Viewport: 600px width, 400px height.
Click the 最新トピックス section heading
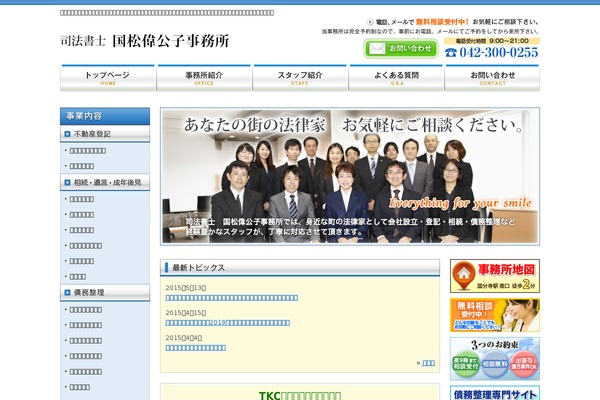[x=300, y=268]
